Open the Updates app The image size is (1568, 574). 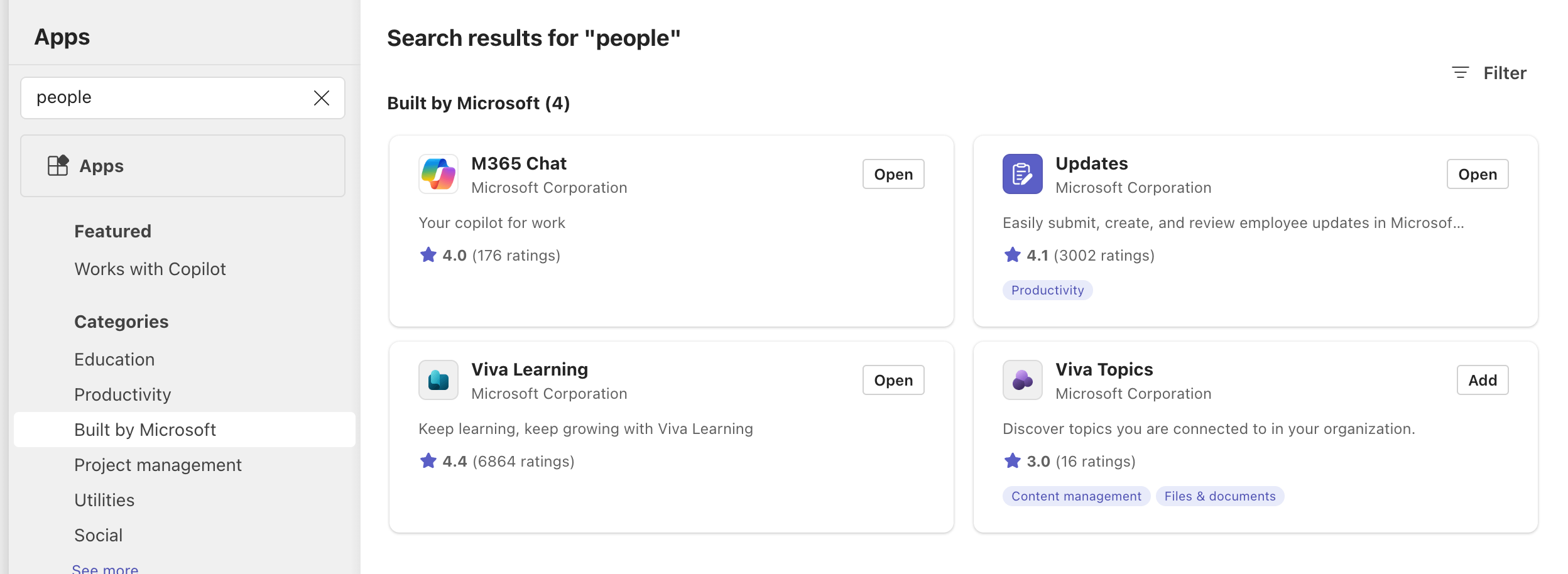click(1477, 174)
